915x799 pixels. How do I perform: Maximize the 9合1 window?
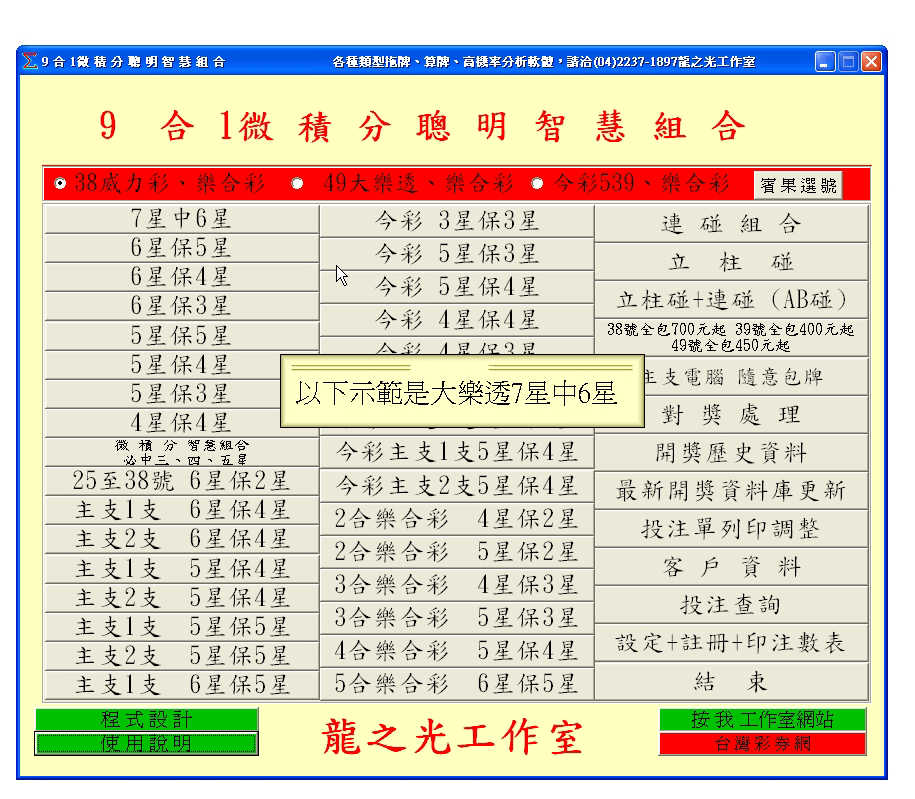click(x=848, y=61)
